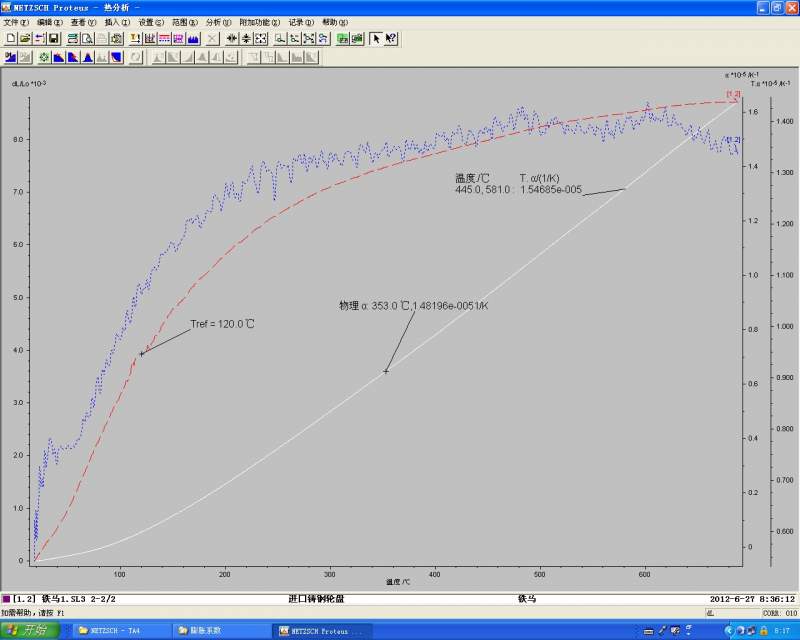Click NETZSCH Proteus taskbar button

(x=320, y=631)
